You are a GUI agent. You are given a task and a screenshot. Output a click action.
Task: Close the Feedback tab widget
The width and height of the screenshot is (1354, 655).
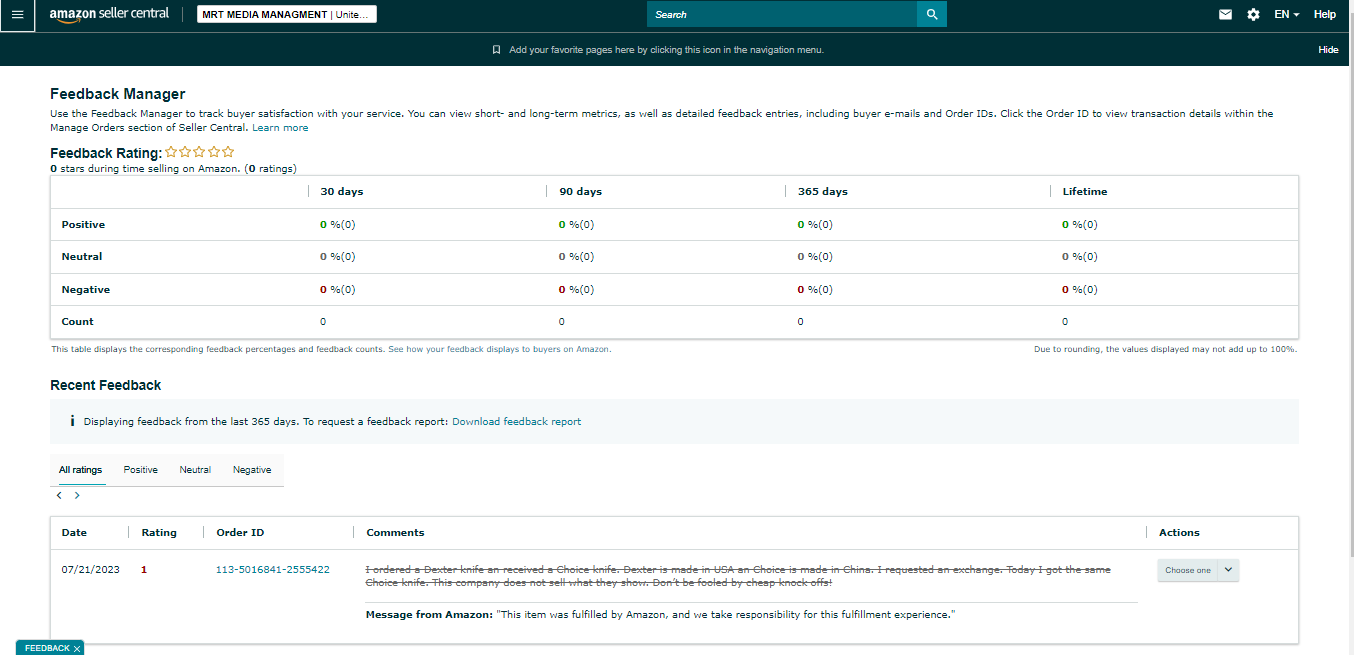(77, 649)
